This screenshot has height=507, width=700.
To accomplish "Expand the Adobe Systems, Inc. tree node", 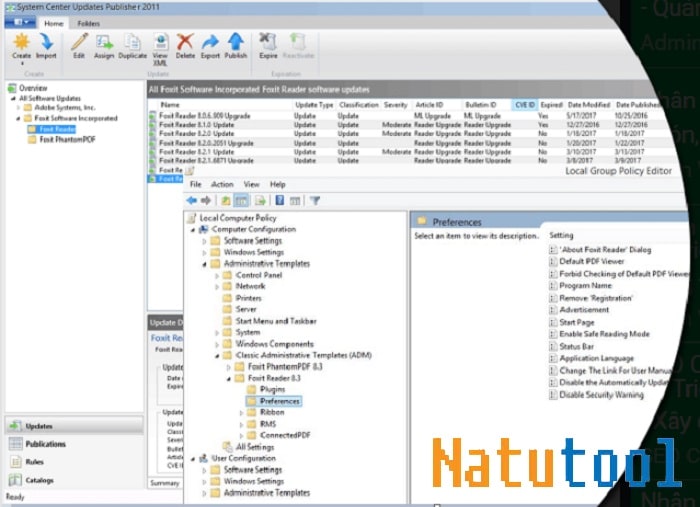I will [17, 108].
